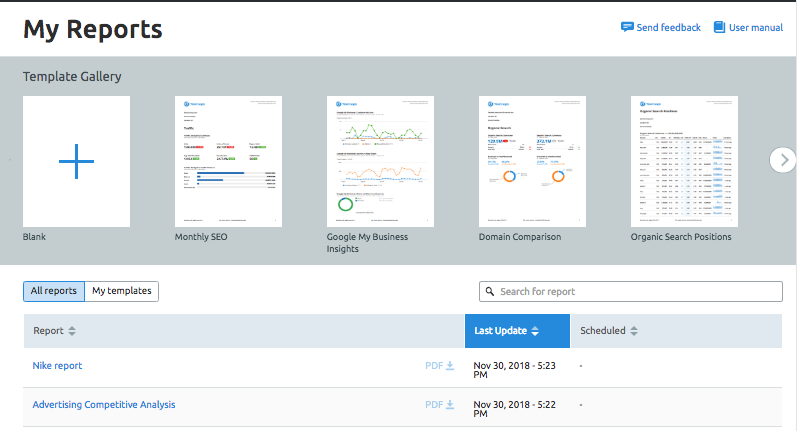Click the blue plus icon for Blank template
797x431 pixels.
point(76,161)
